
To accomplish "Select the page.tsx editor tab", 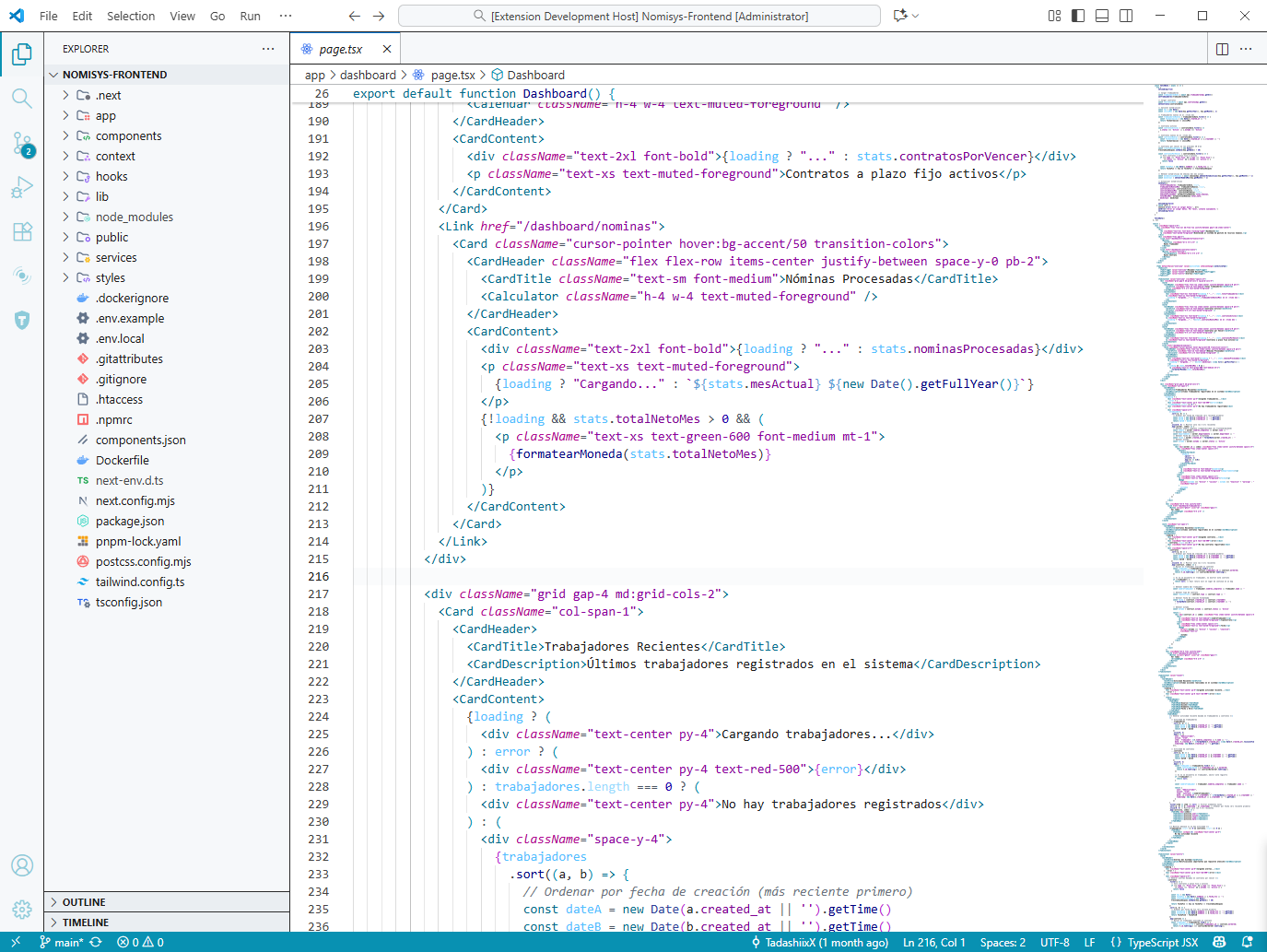I will [x=346, y=49].
